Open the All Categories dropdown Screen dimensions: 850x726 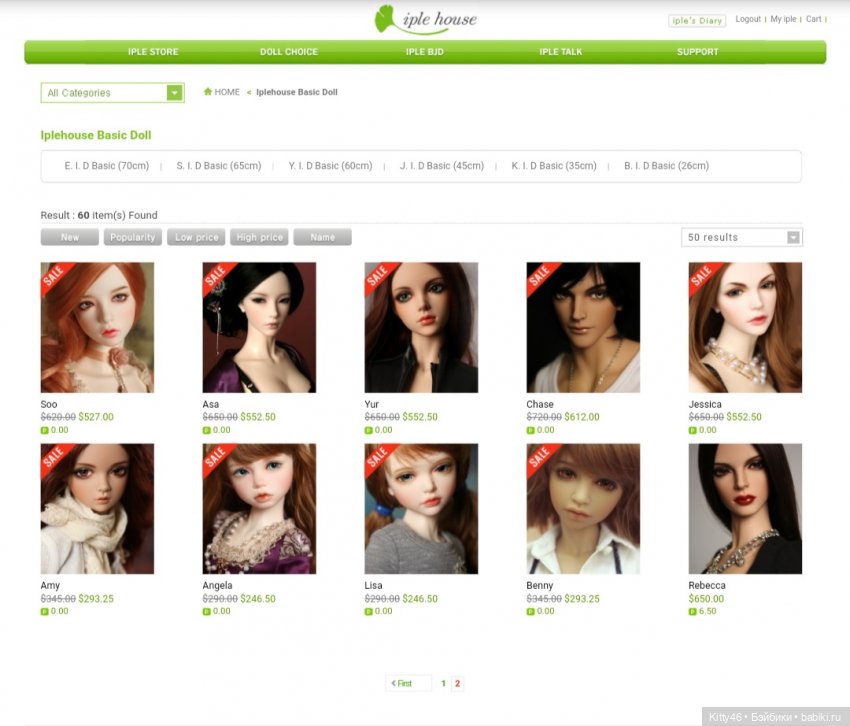(x=112, y=93)
